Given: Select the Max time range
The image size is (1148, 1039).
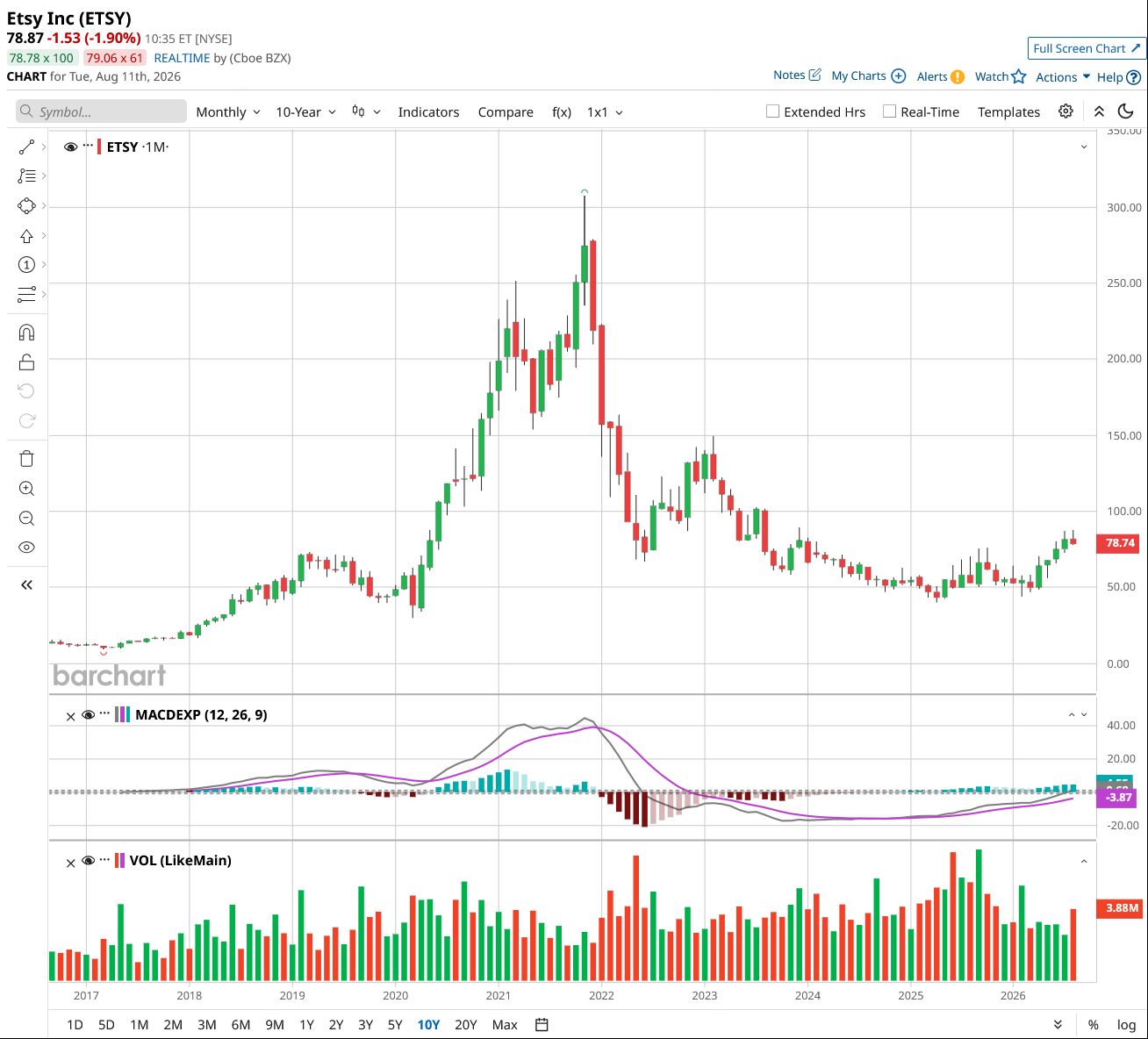Looking at the screenshot, I should tap(505, 1024).
